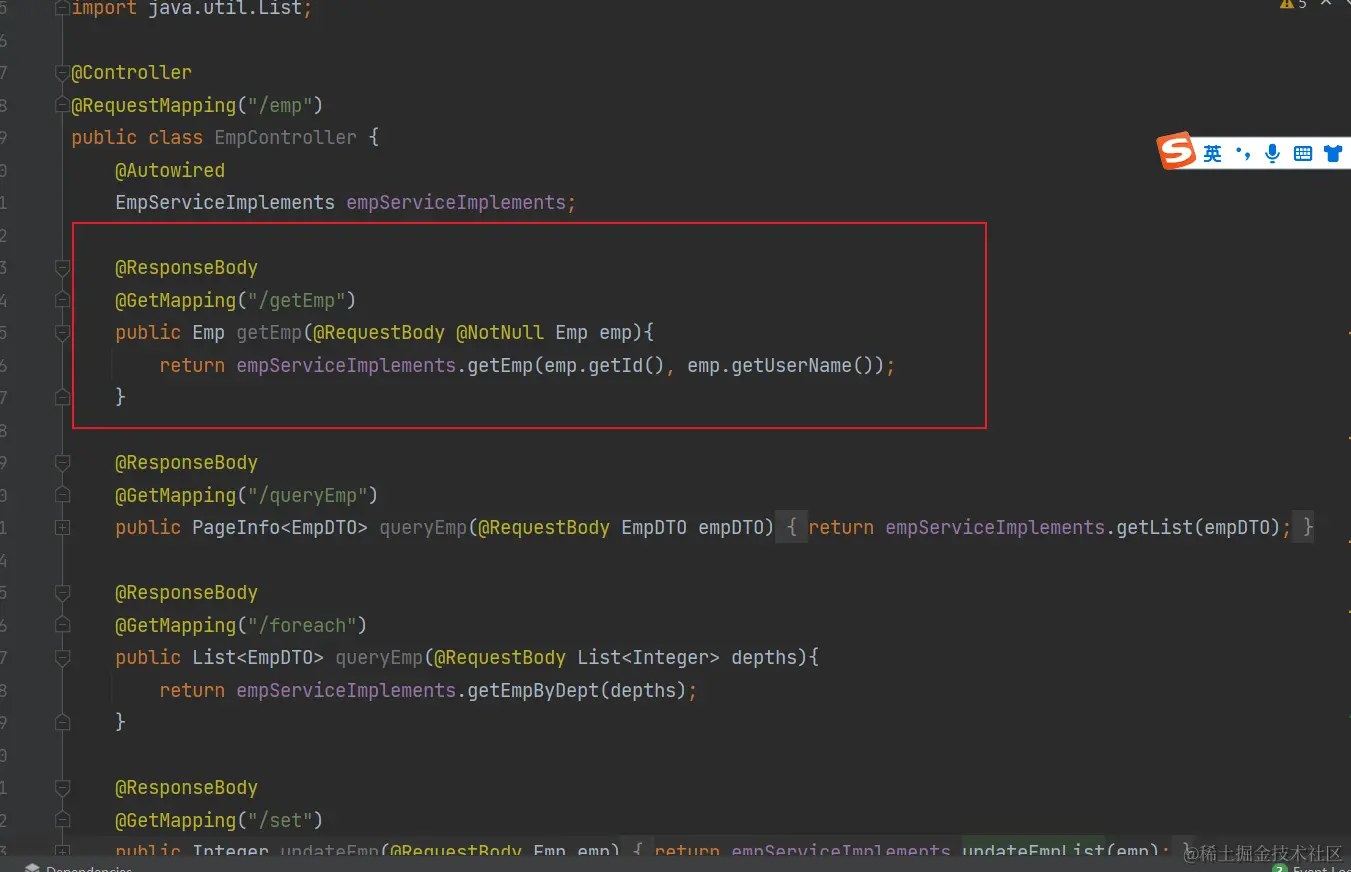Image resolution: width=1351 pixels, height=872 pixels.
Task: Click the Sogou input method S logo
Action: (1176, 151)
